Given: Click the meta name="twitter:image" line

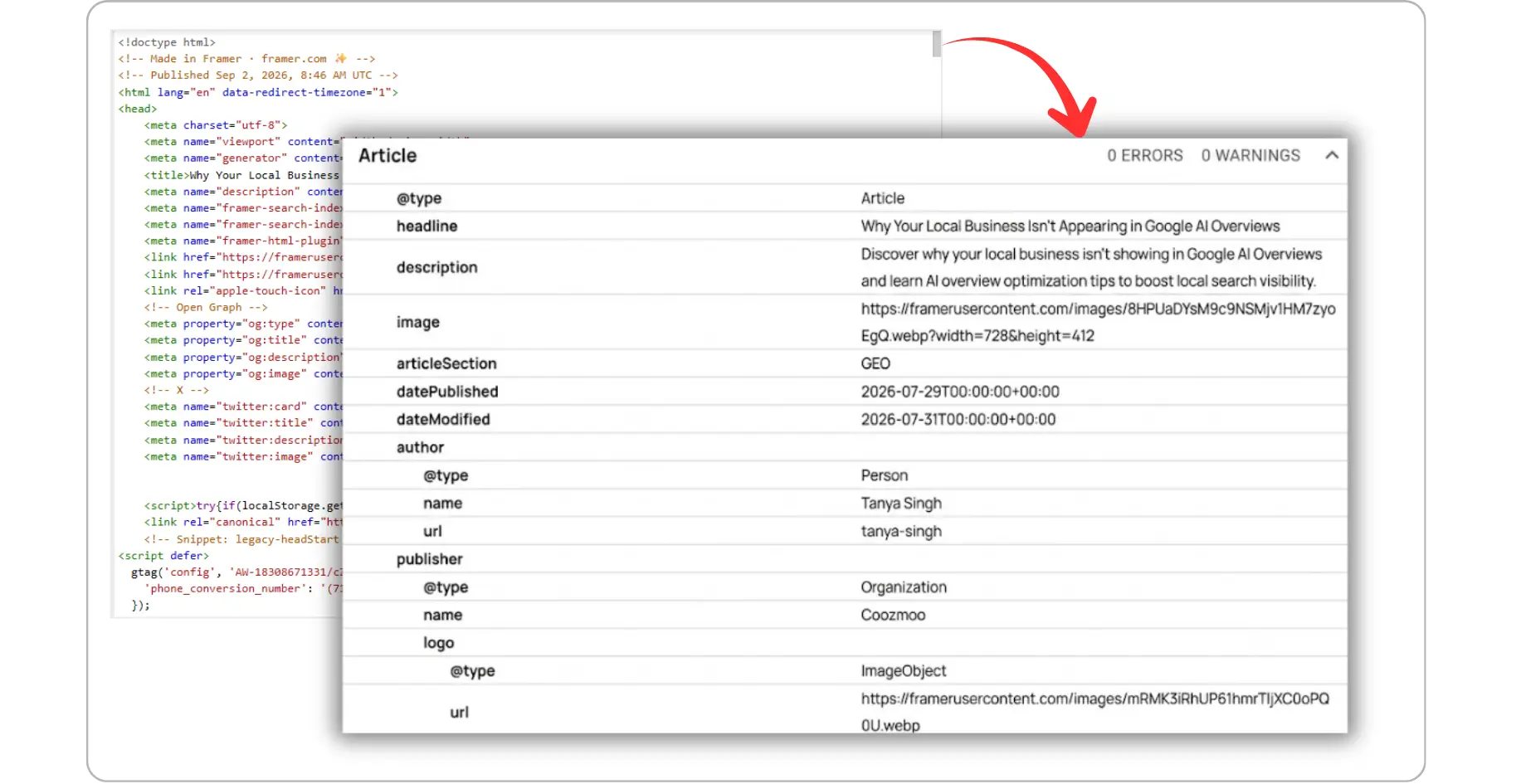Looking at the screenshot, I should coord(243,456).
